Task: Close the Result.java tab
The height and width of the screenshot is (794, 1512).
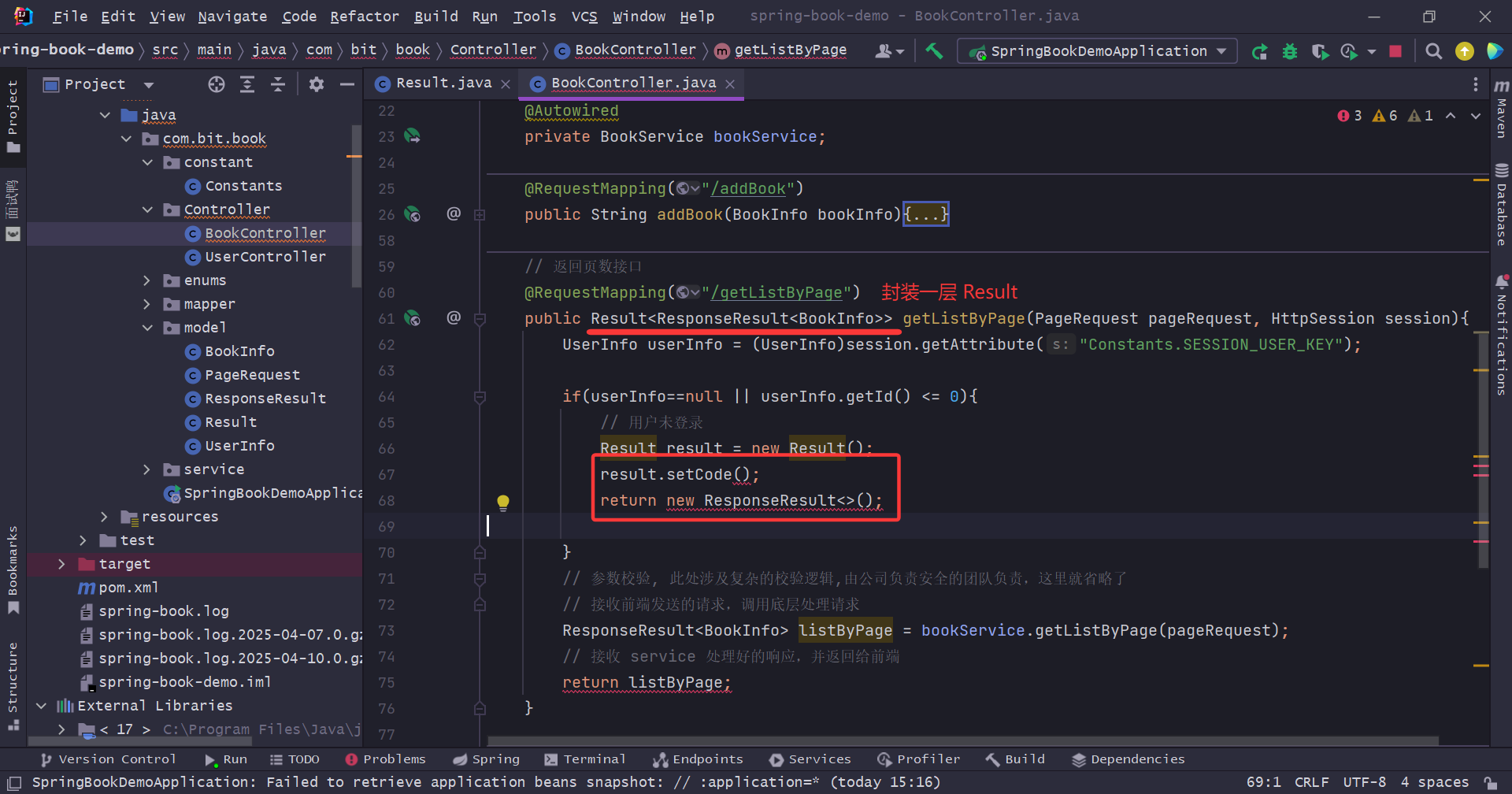Action: [506, 83]
